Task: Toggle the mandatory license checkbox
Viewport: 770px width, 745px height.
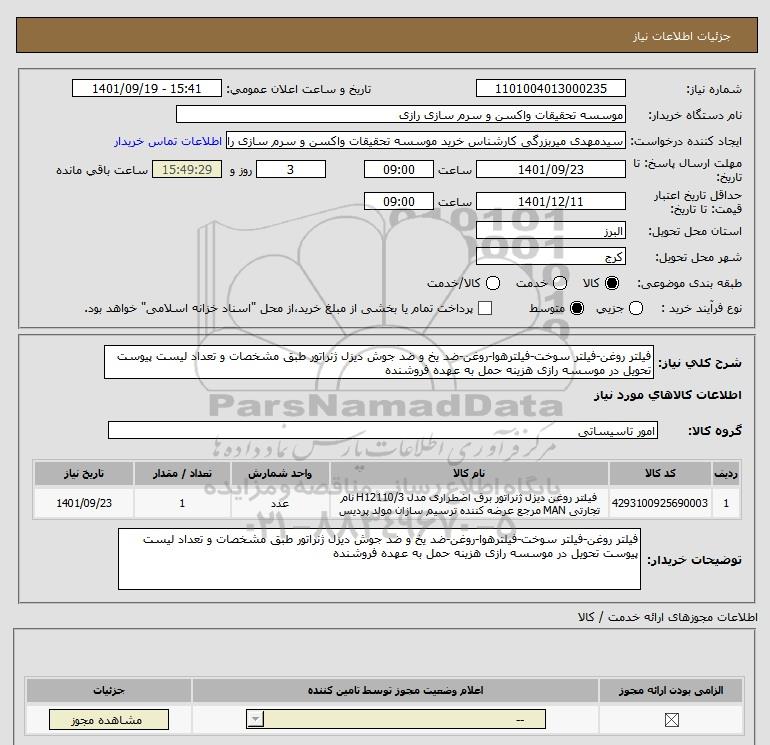Action: [671, 720]
